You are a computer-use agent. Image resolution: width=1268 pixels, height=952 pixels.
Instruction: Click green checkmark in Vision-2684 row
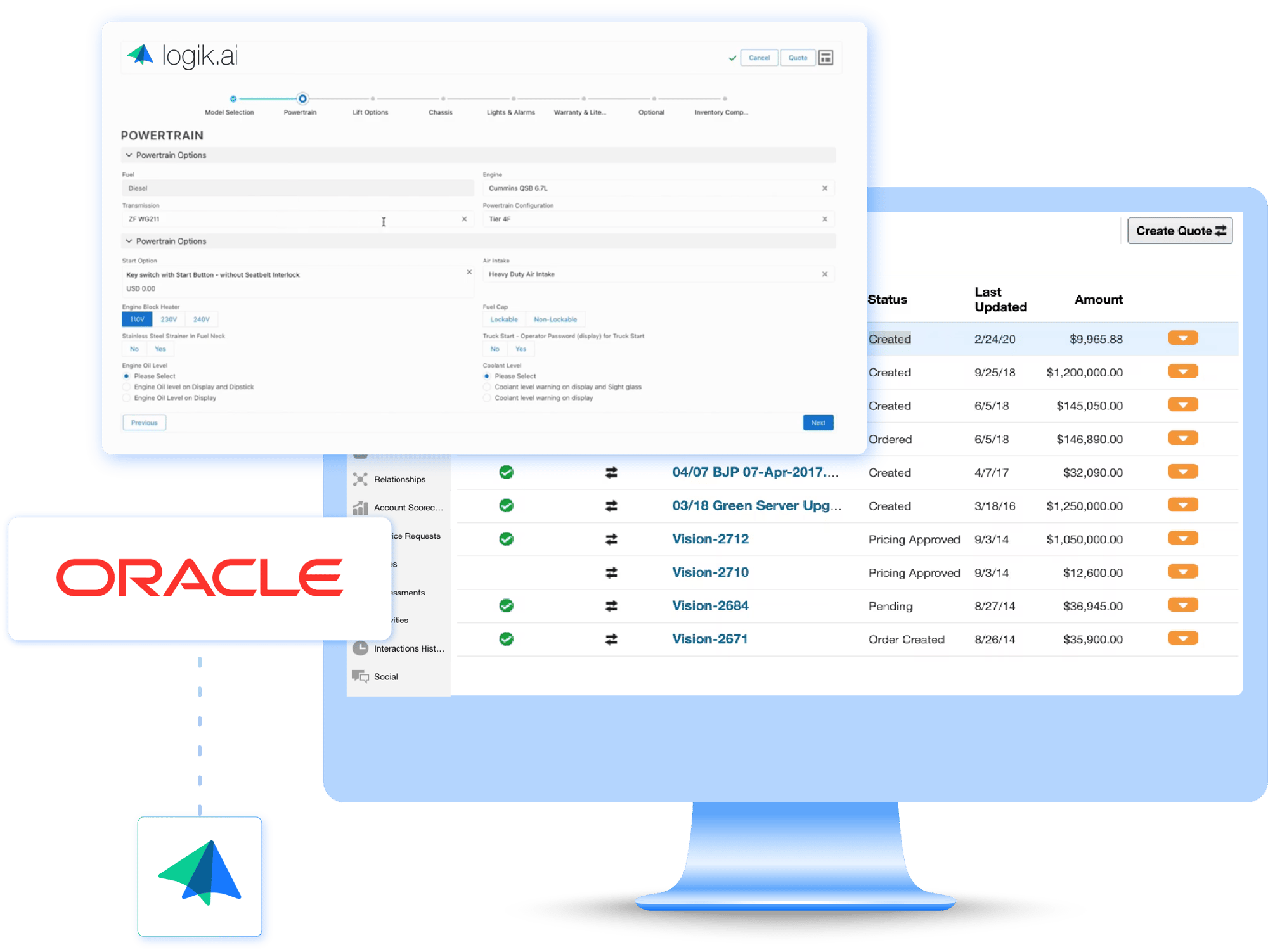click(x=506, y=606)
